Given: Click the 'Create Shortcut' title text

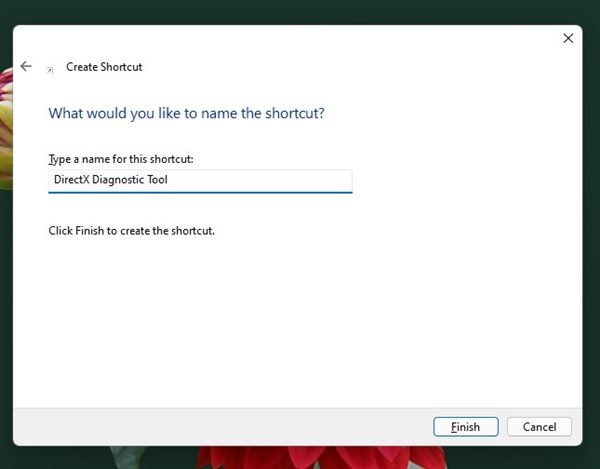Looking at the screenshot, I should click(x=104, y=67).
